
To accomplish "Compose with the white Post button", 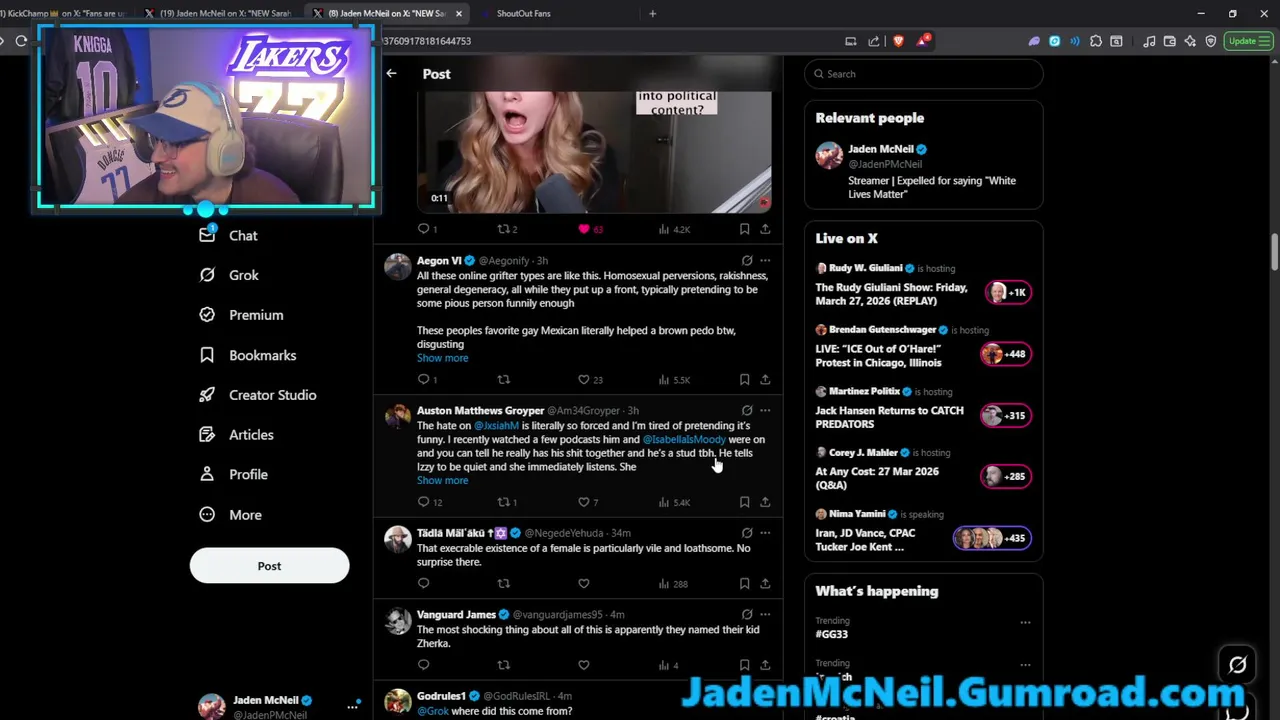I will (269, 566).
